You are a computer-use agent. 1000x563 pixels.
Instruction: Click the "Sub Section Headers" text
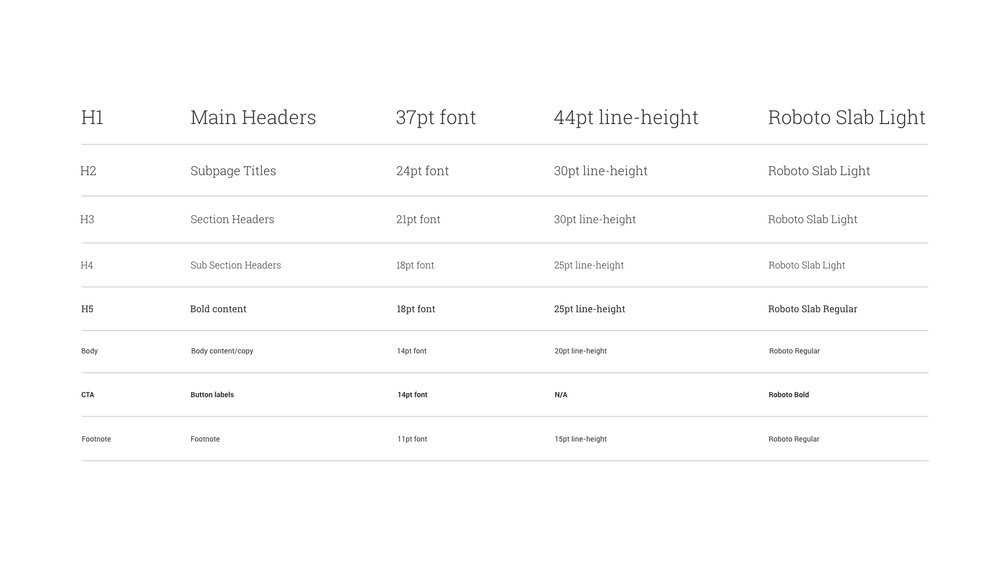click(x=235, y=265)
